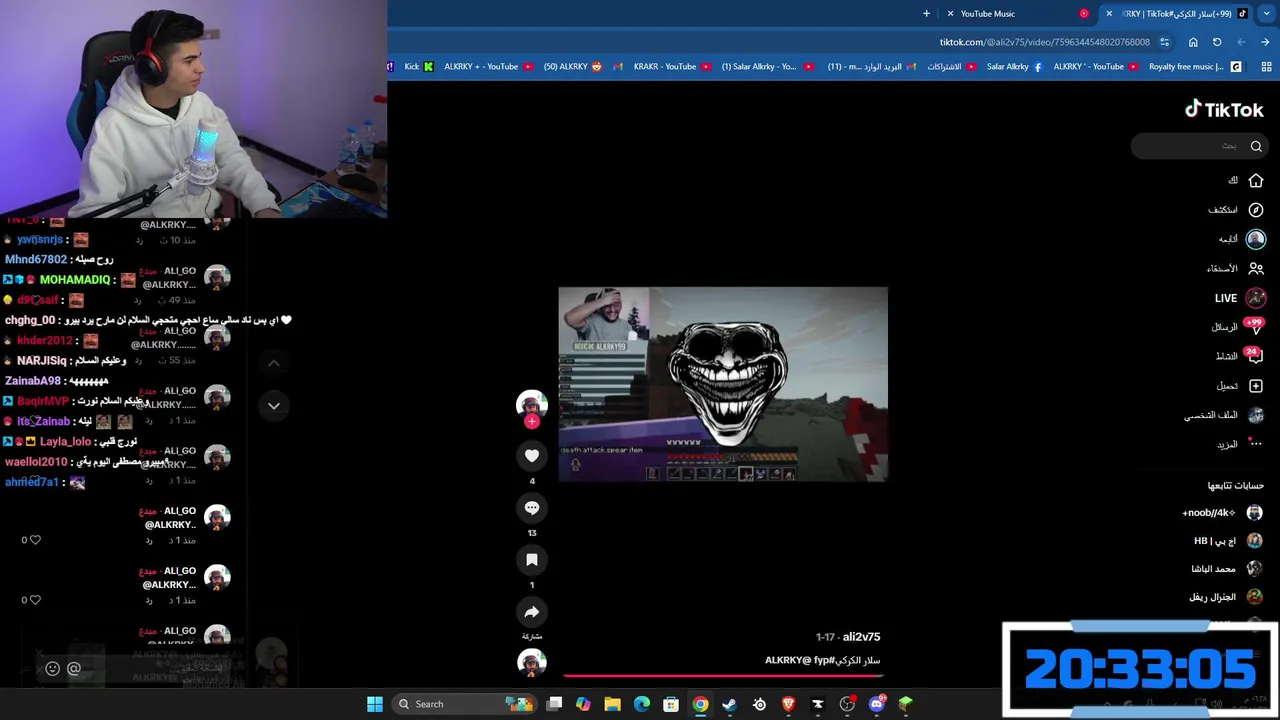The height and width of the screenshot is (720, 1280).
Task: Open the Kick bookmark
Action: tap(418, 67)
